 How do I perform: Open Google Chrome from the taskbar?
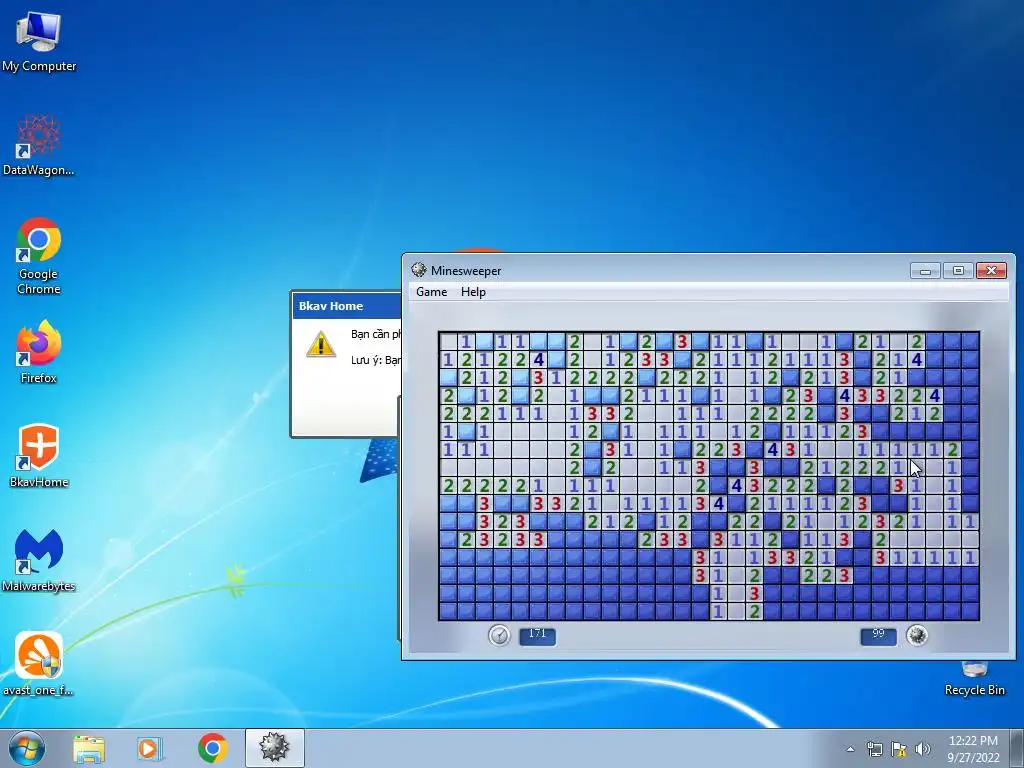(x=212, y=748)
